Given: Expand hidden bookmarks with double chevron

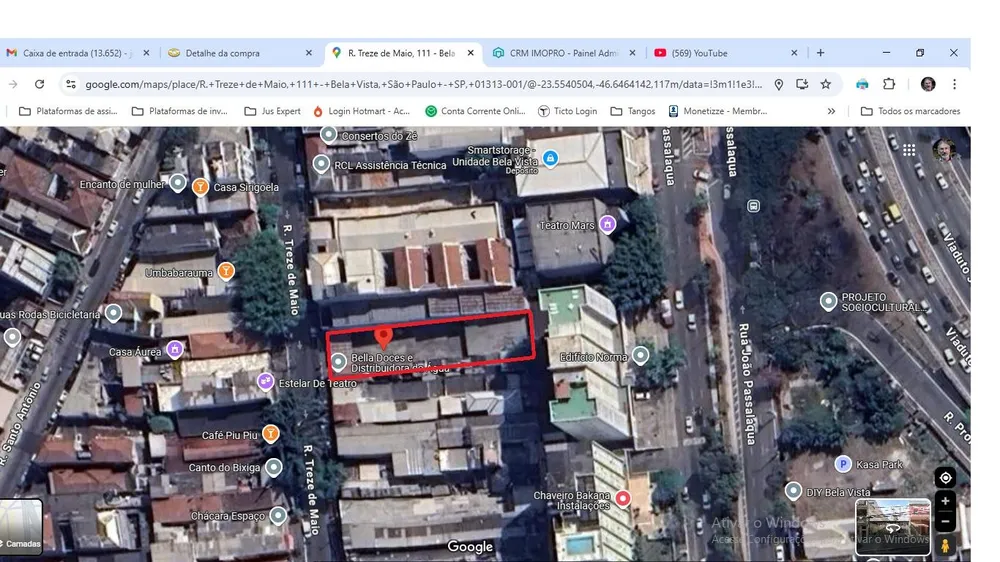Looking at the screenshot, I should tap(831, 111).
